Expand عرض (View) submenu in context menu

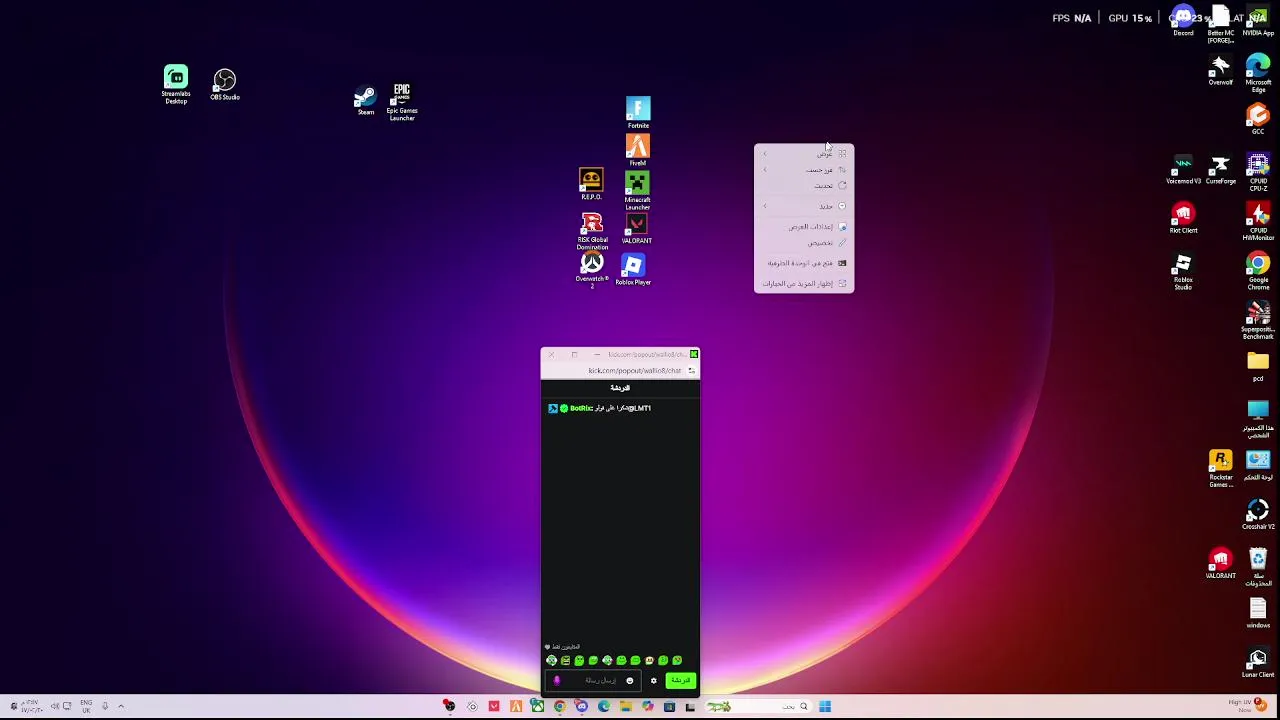coord(804,153)
